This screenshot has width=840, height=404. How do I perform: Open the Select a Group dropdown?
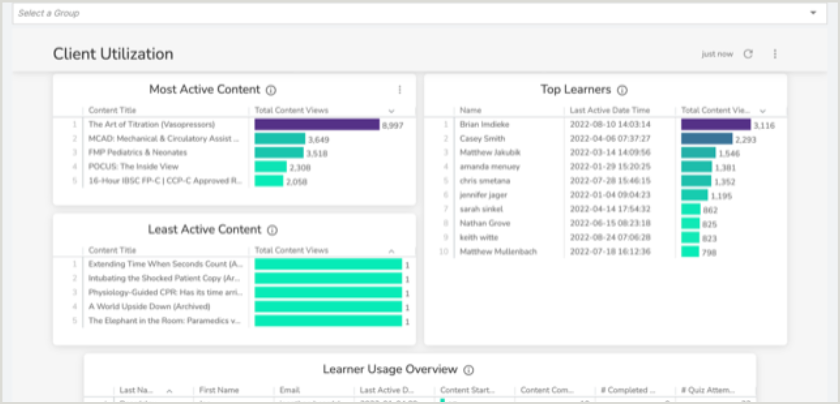[419, 13]
